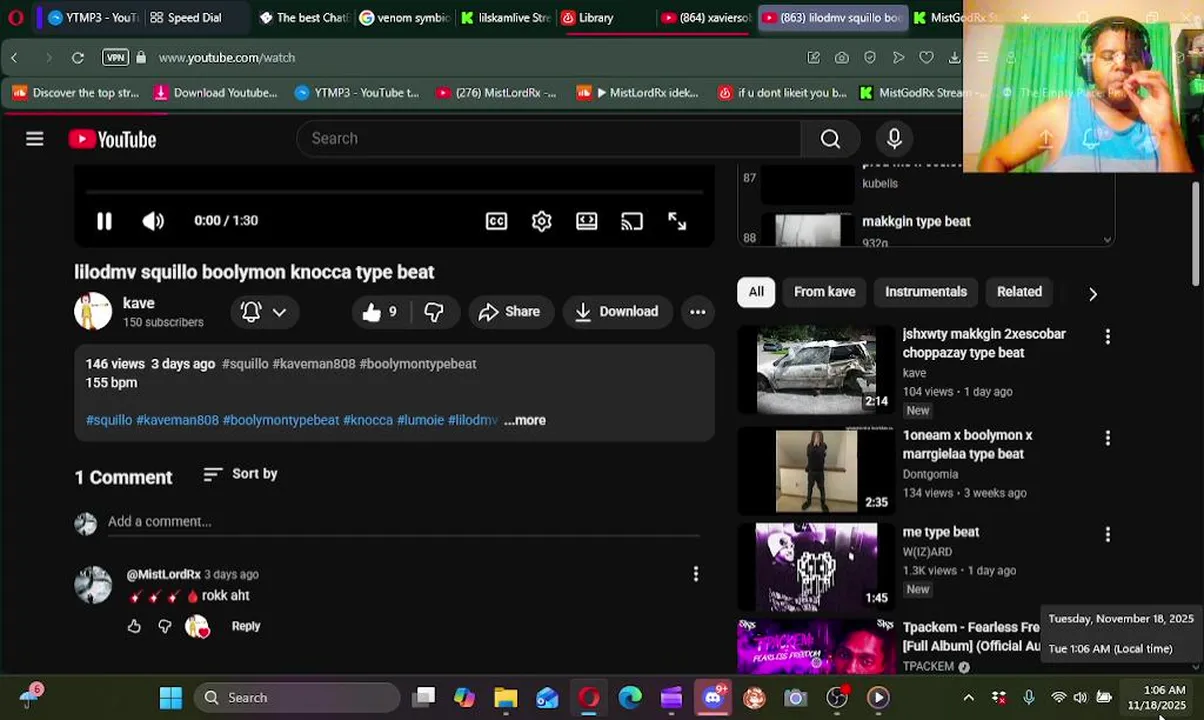Image resolution: width=1204 pixels, height=720 pixels.
Task: Open Discord from the taskbar
Action: point(712,698)
